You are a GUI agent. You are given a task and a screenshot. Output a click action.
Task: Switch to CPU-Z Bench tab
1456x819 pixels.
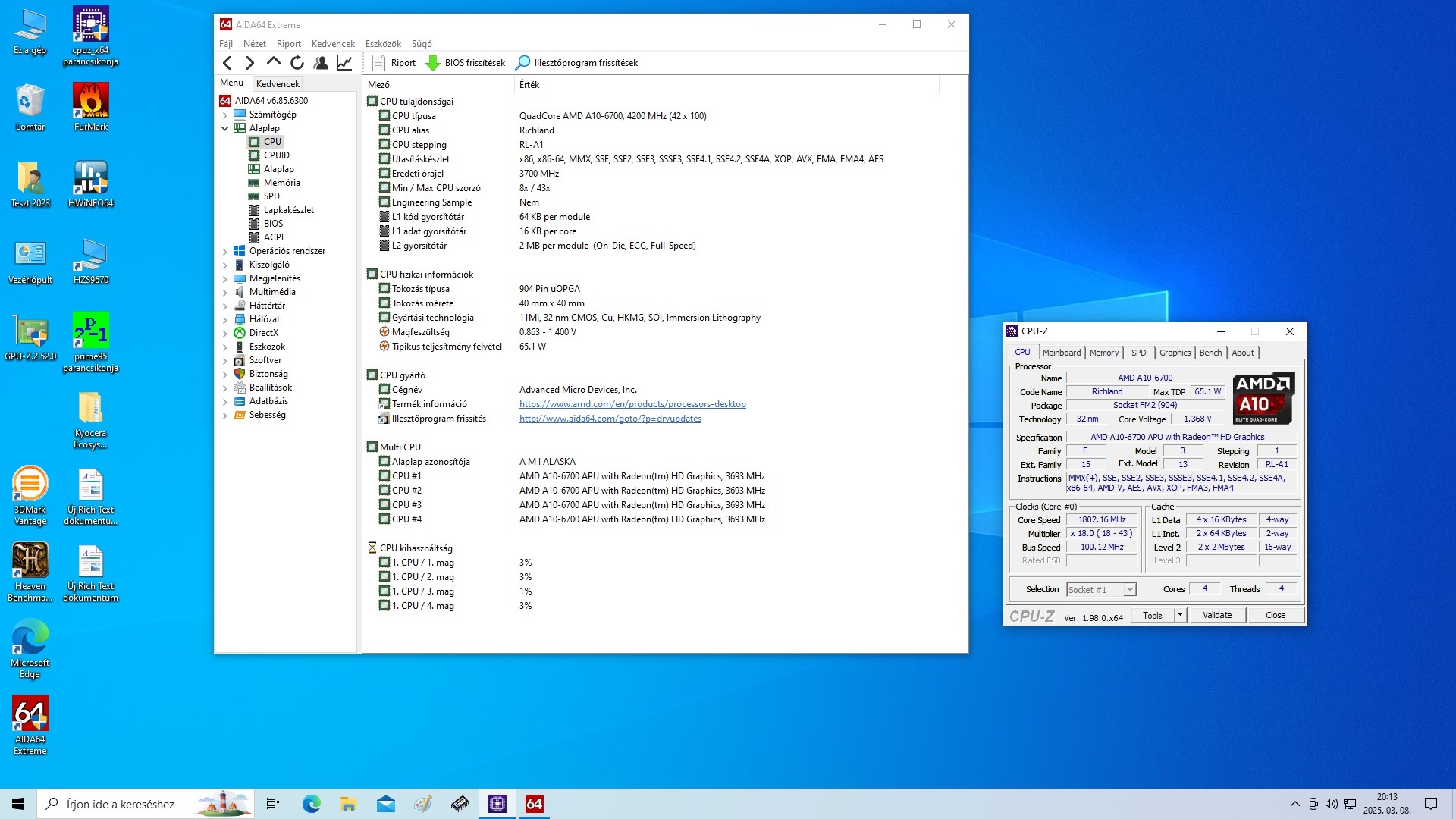1210,353
